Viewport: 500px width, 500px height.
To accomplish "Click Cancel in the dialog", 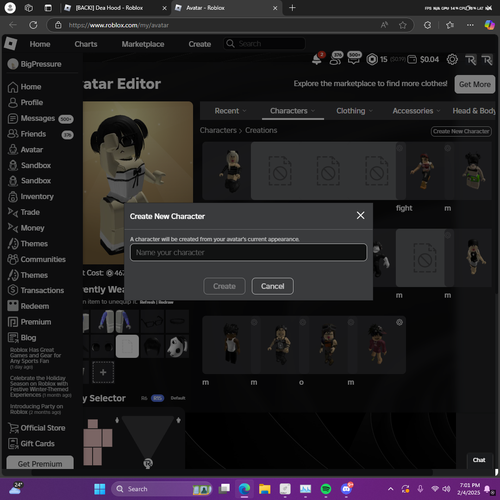I will coord(272,286).
